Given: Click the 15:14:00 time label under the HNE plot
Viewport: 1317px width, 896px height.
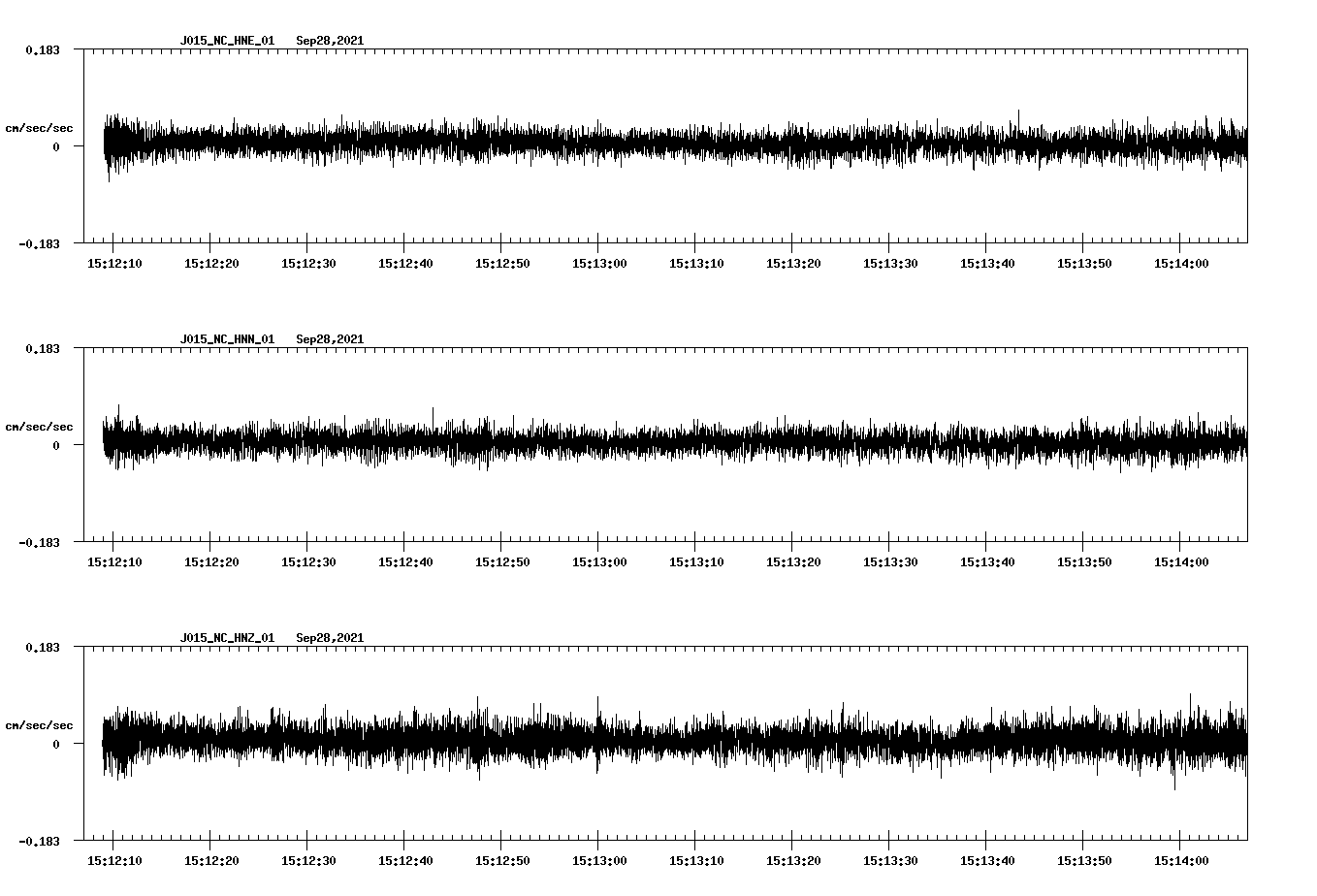Looking at the screenshot, I should (1181, 263).
